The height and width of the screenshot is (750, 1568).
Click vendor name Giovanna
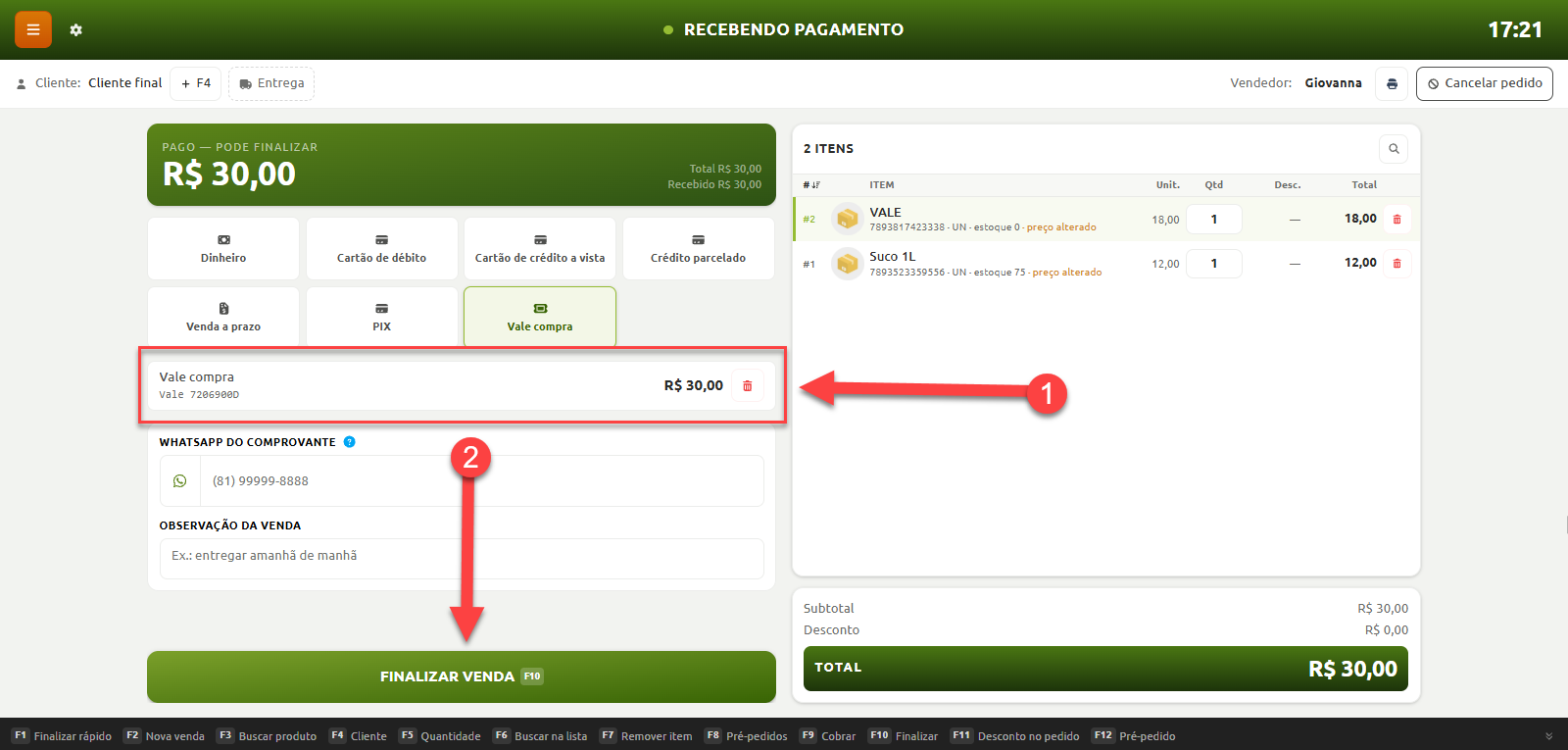click(x=1333, y=83)
